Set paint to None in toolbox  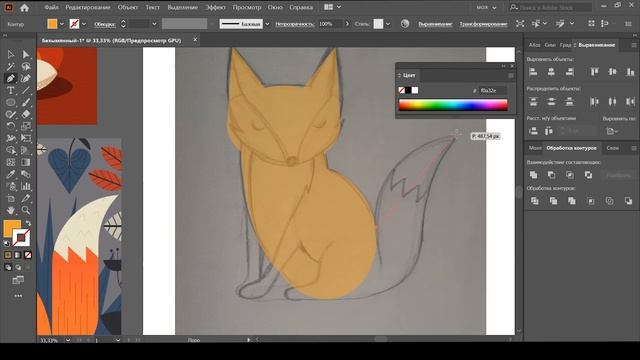pos(28,255)
